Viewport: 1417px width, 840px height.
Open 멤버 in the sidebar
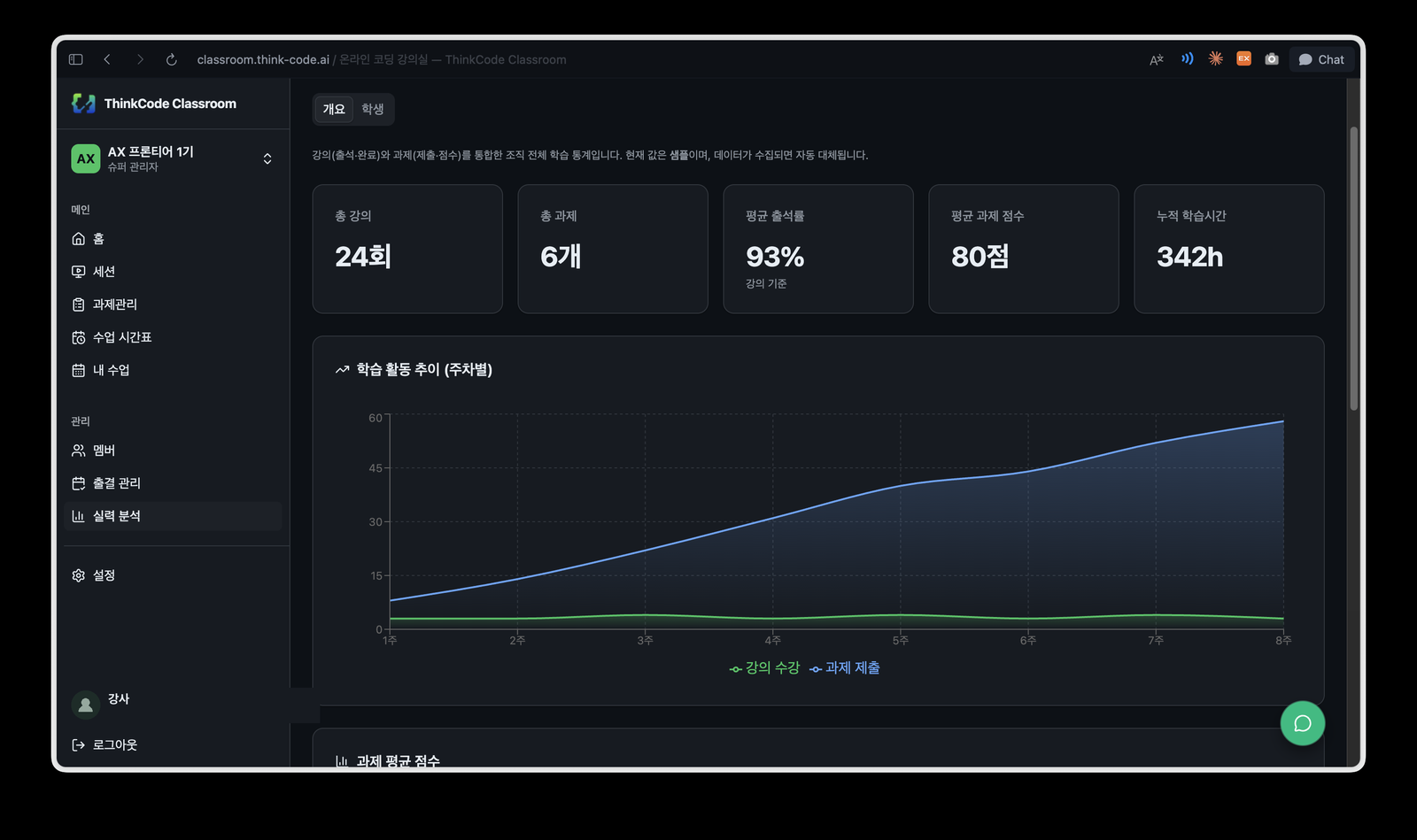(173, 451)
